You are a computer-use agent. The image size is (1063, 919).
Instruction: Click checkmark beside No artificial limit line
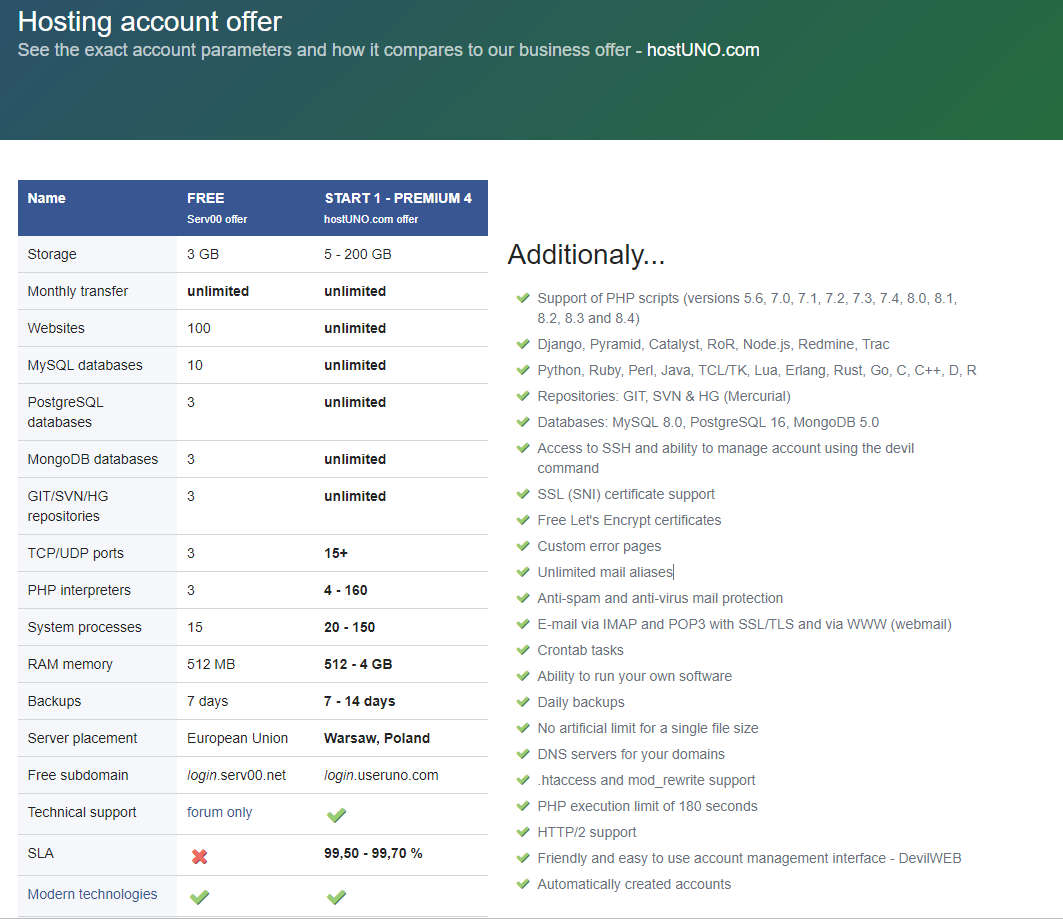523,728
